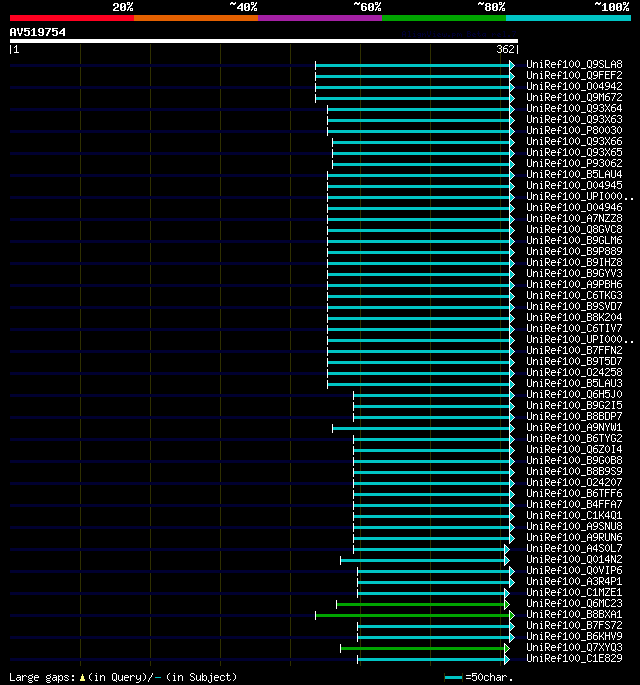Click the UniRef100_A7NZZ8 label
The width and height of the screenshot is (640, 685).
pyautogui.click(x=574, y=218)
